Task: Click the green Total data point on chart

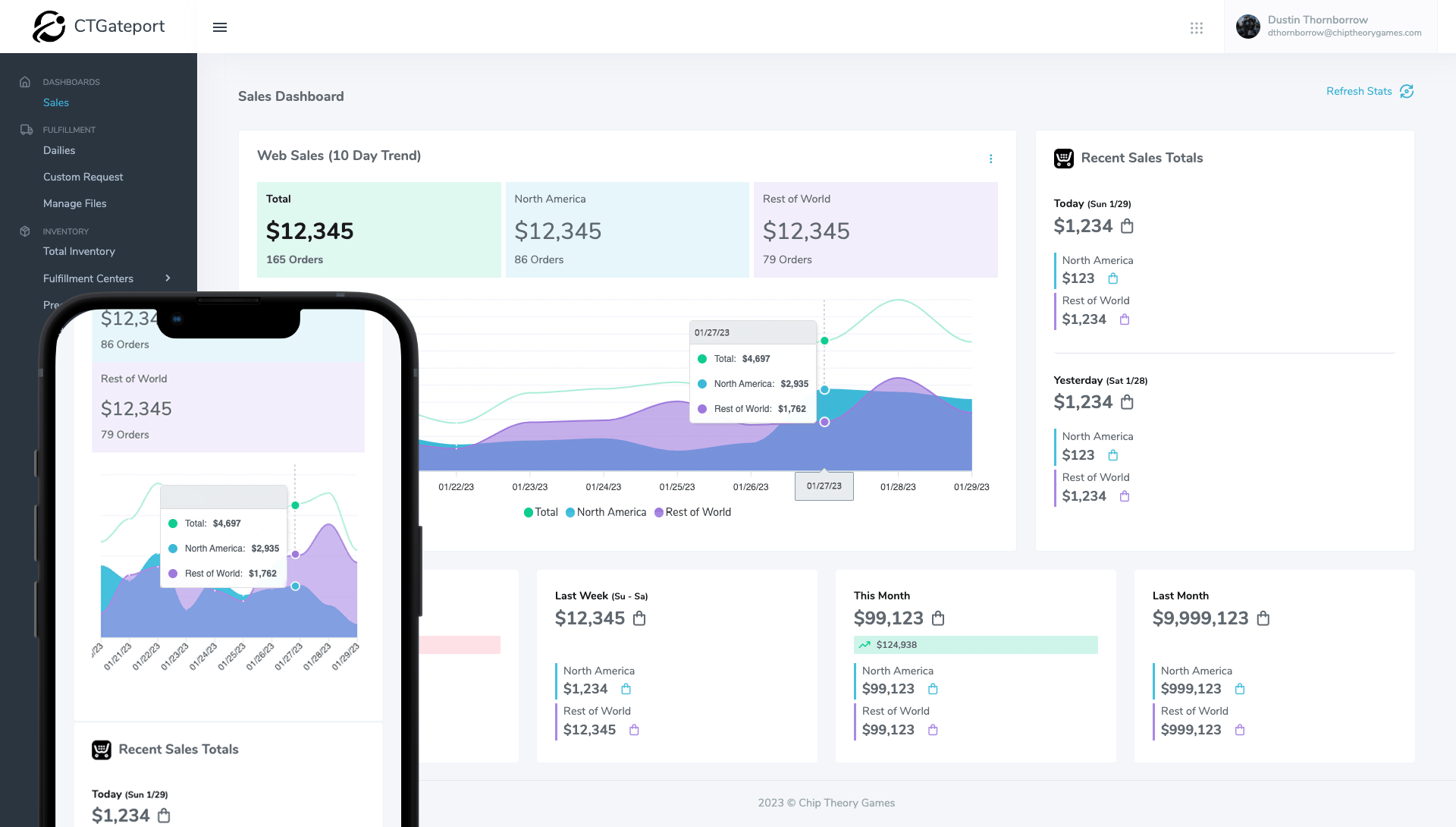Action: [824, 341]
